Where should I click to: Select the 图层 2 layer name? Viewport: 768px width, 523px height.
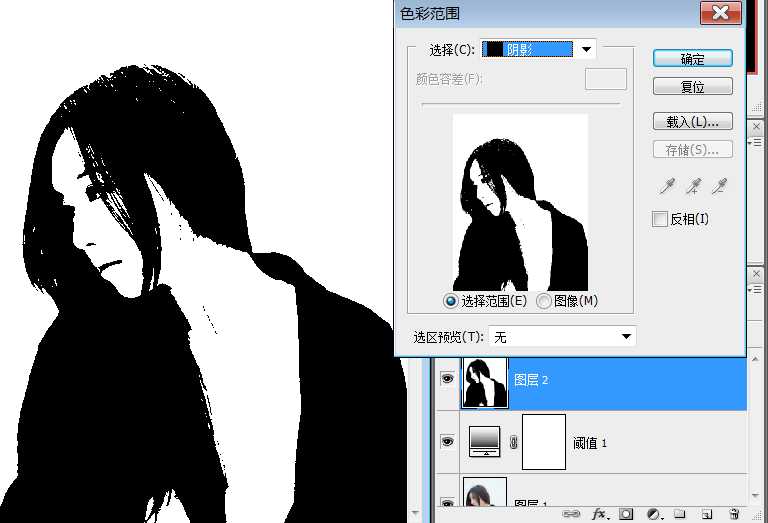coord(531,380)
